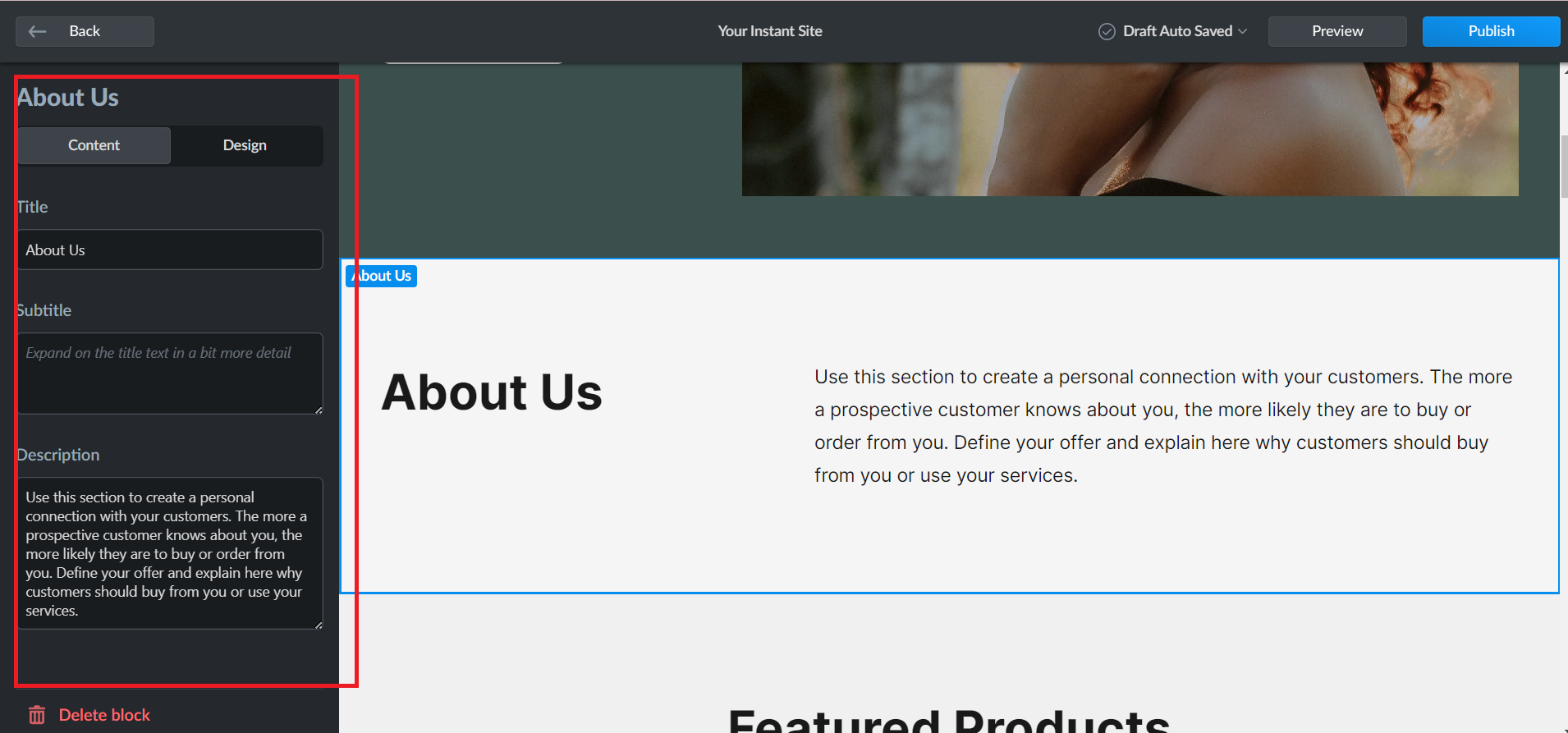Image resolution: width=1568 pixels, height=733 pixels.
Task: Click the Subtitle textarea resize handle
Action: click(318, 409)
